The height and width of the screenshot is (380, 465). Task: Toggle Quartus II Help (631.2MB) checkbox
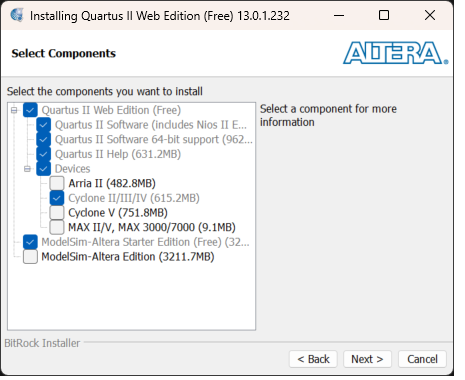click(43, 154)
